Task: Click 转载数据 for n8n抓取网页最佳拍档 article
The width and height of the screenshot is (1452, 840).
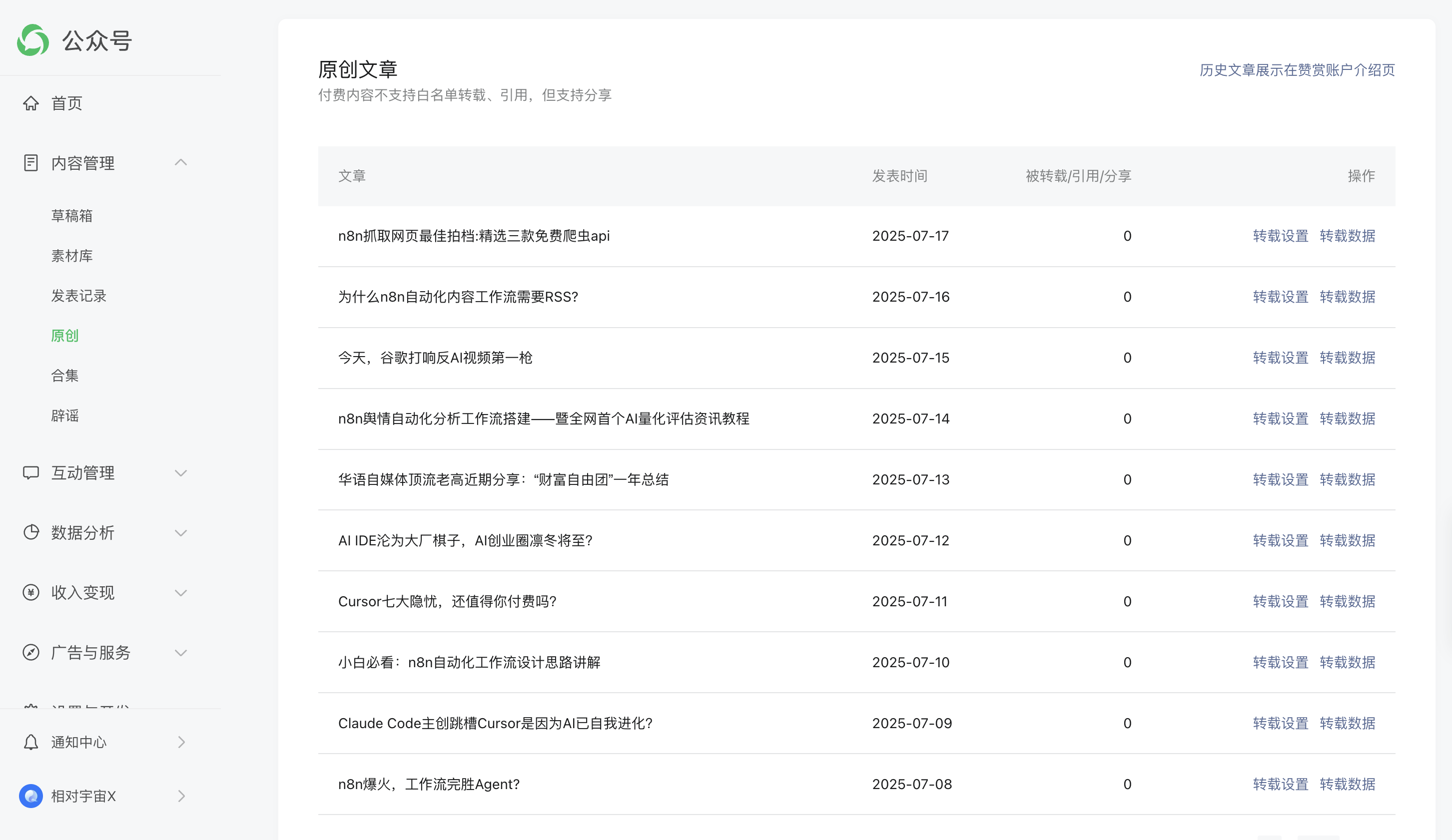Action: (x=1347, y=236)
